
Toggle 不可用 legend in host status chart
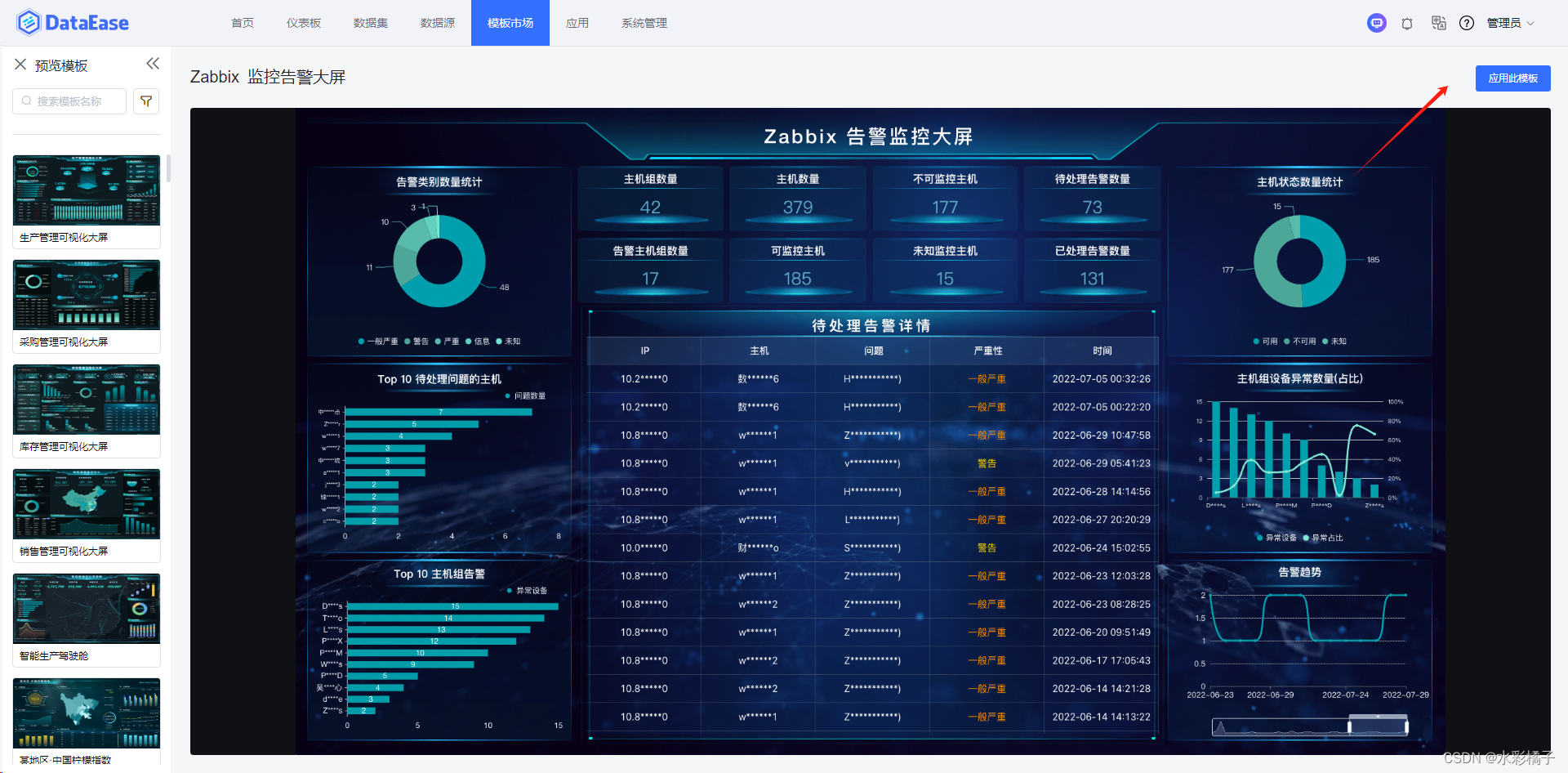(1299, 342)
